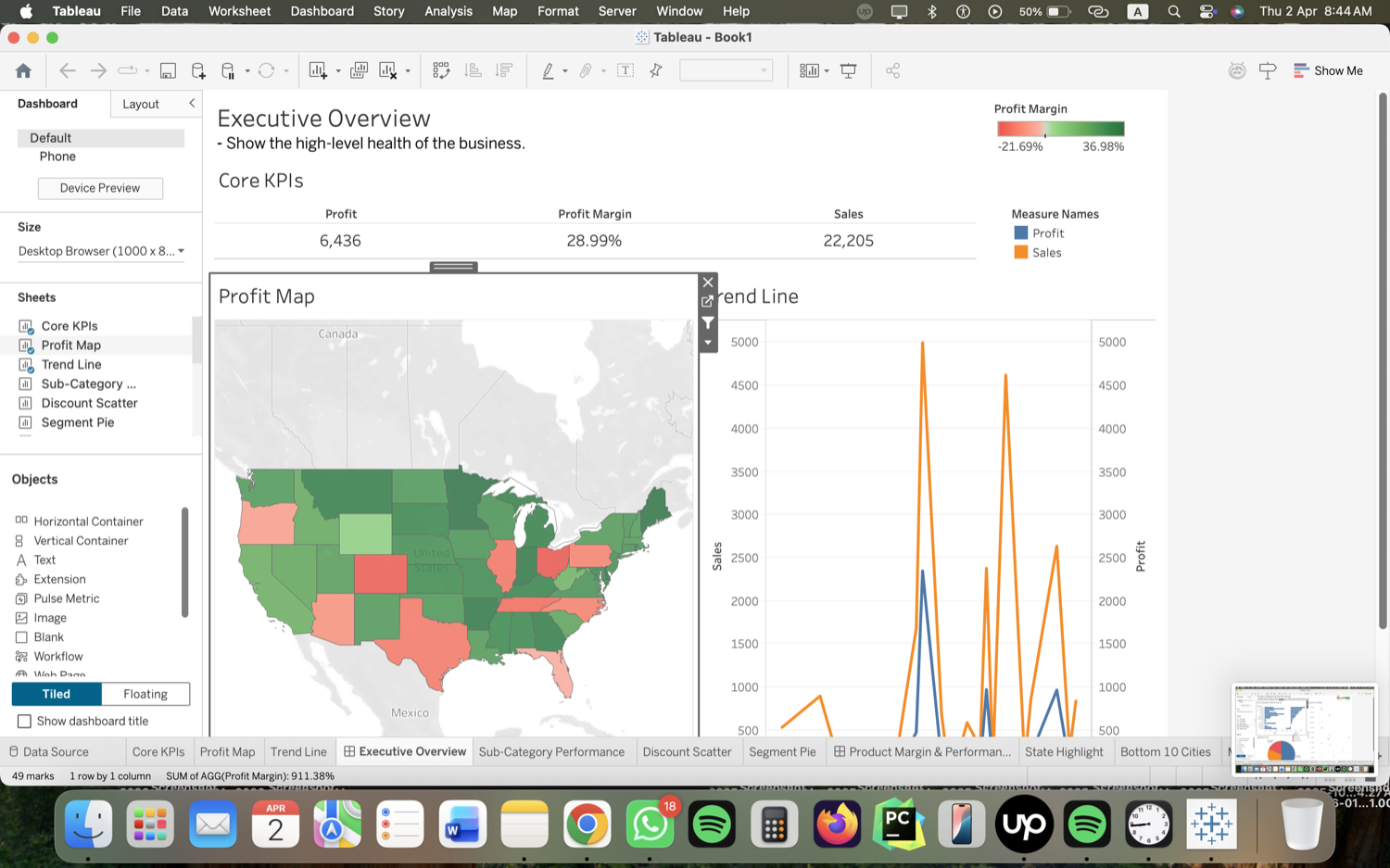The height and width of the screenshot is (868, 1390).
Task: Click the Group members paperclip icon
Action: (x=586, y=70)
